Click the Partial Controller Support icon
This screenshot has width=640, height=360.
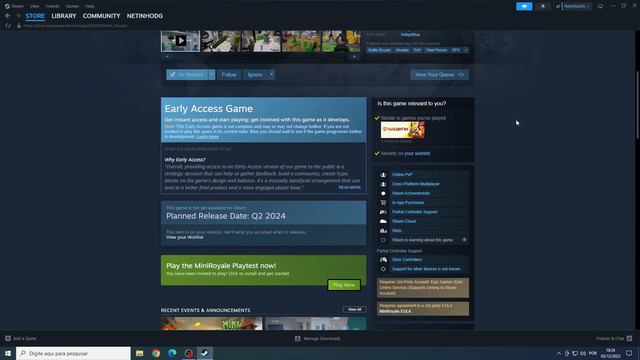click(383, 212)
